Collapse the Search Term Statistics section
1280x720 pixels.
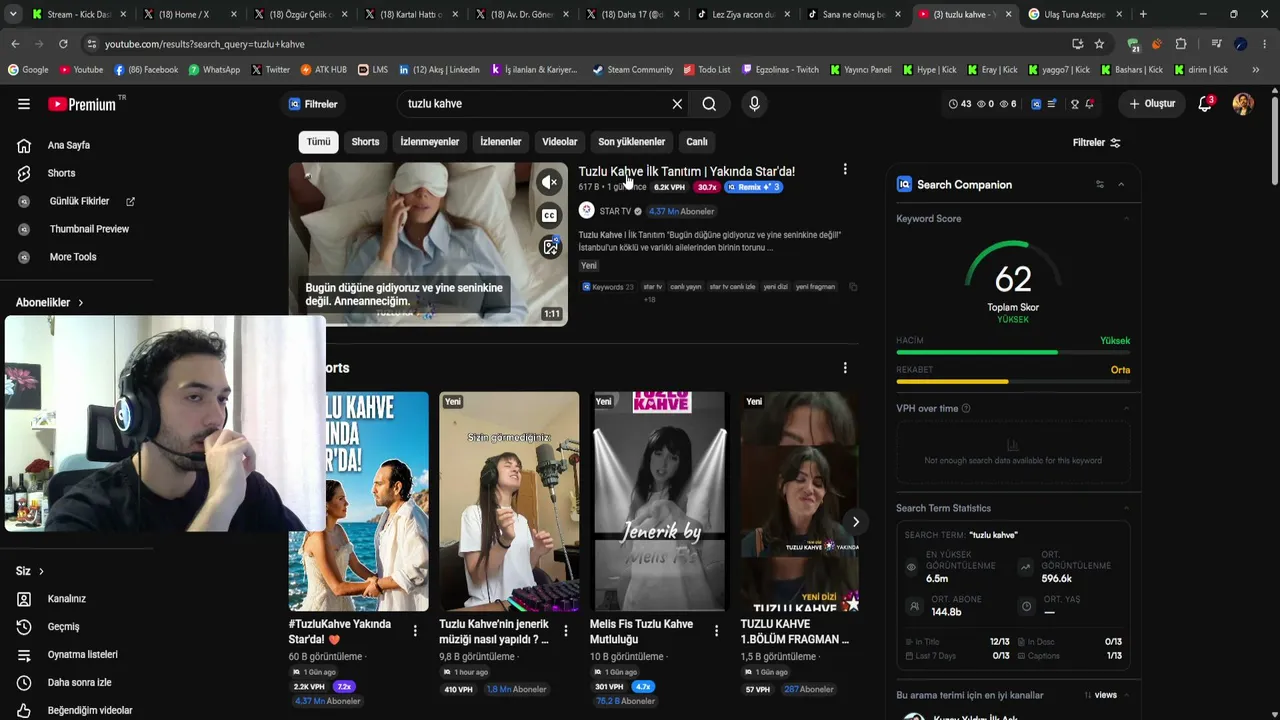(x=1126, y=508)
